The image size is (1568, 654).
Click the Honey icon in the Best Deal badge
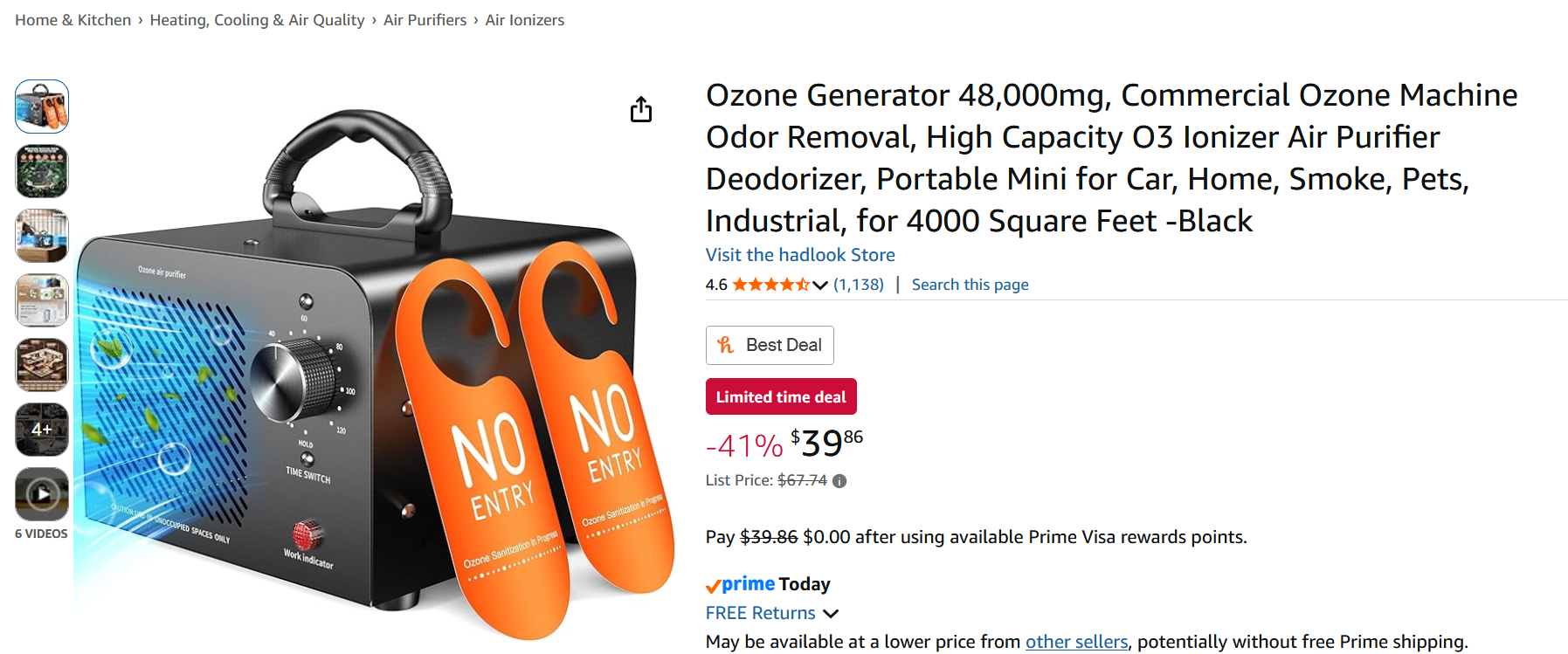[x=725, y=345]
